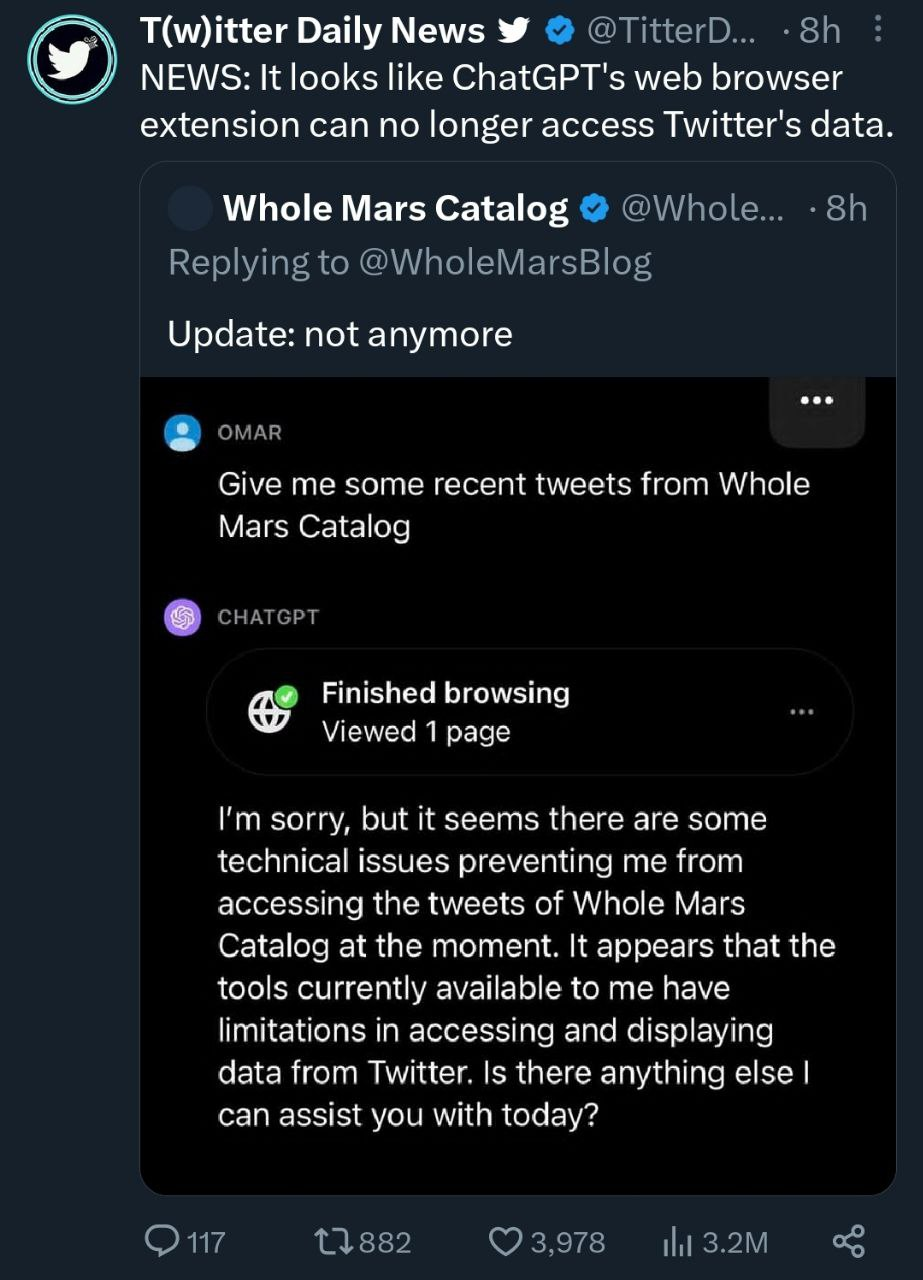Open the Finished browsing Viewed 1 page card

click(x=529, y=712)
